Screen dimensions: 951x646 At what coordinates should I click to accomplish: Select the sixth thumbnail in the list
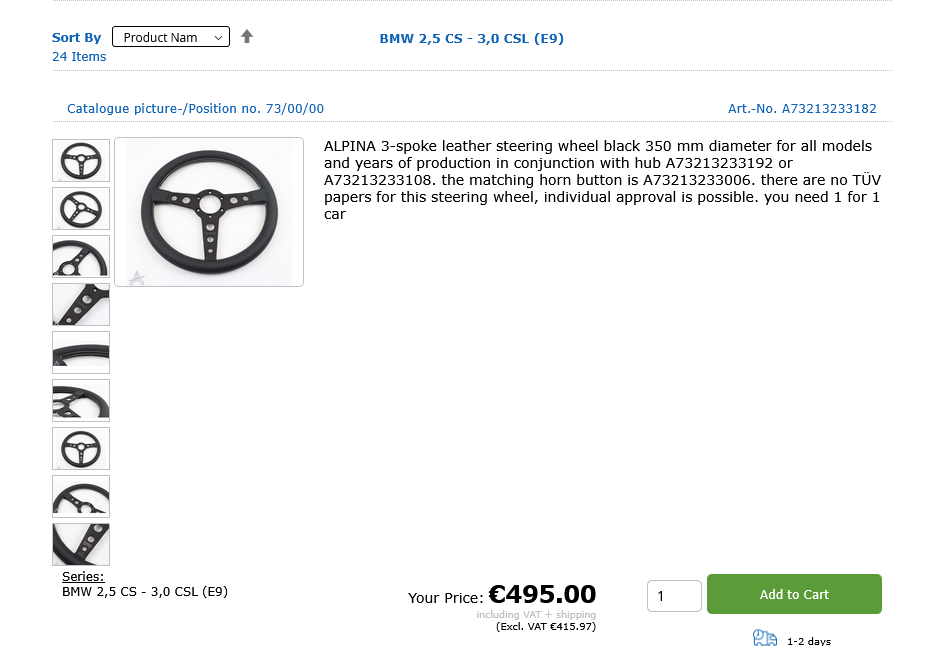(81, 401)
